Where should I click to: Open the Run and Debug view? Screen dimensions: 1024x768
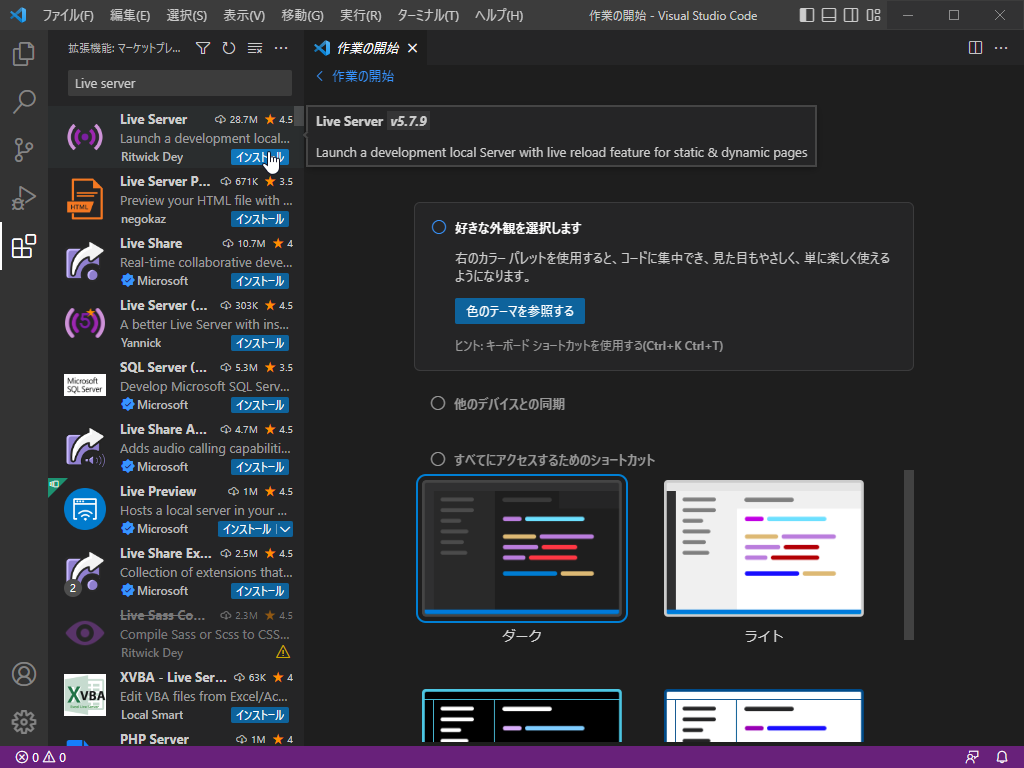[x=24, y=198]
